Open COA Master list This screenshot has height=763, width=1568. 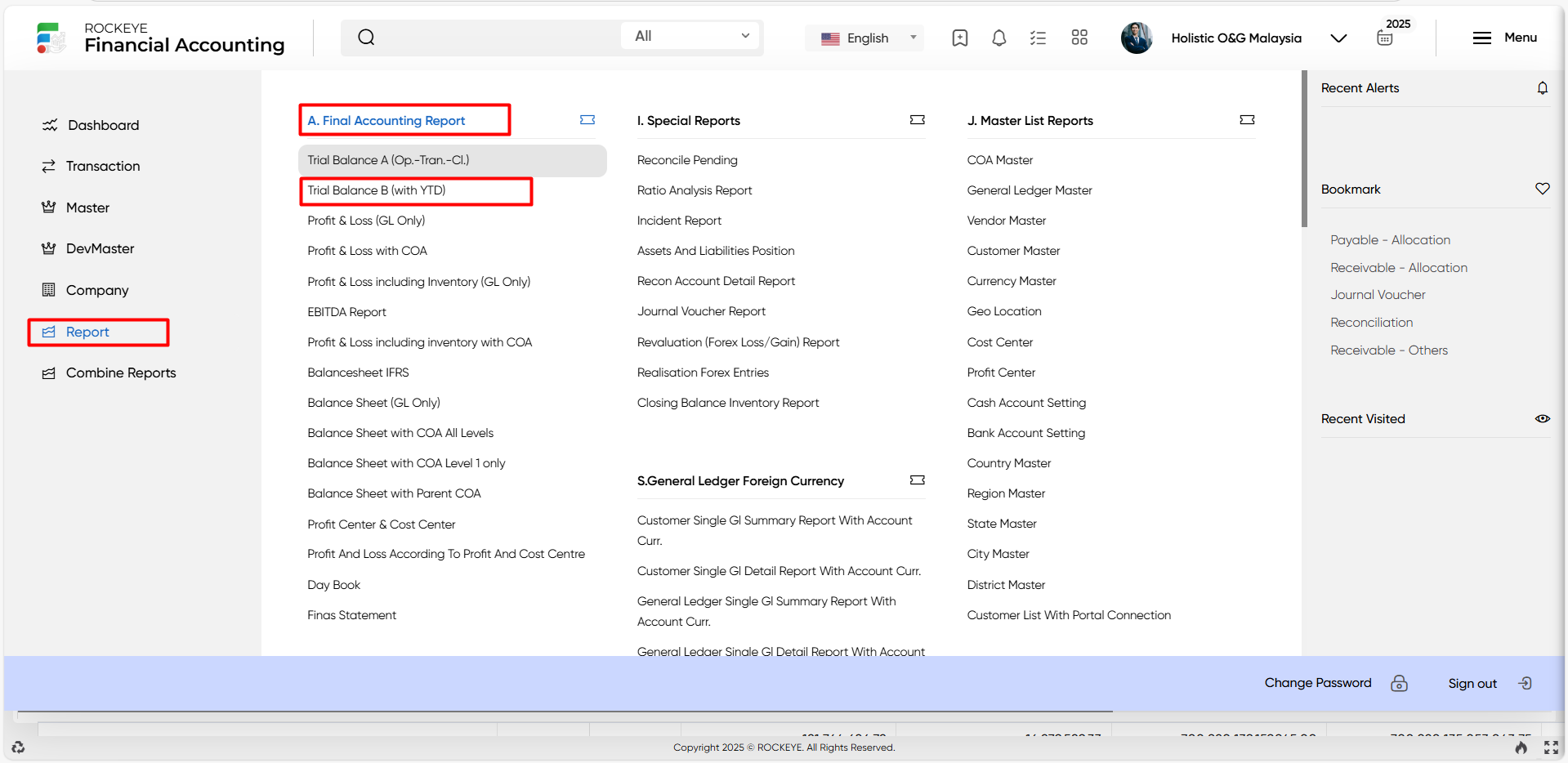(x=1000, y=160)
